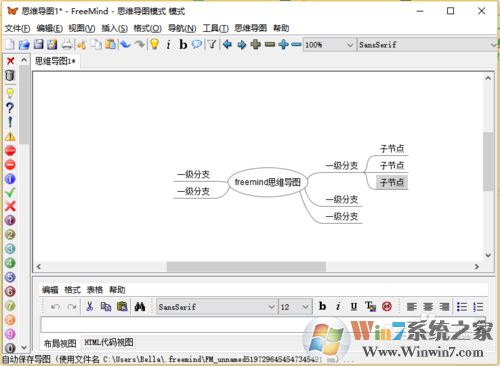Toggle italic in the main toolbar
This screenshot has height=366, width=500.
[x=168, y=44]
